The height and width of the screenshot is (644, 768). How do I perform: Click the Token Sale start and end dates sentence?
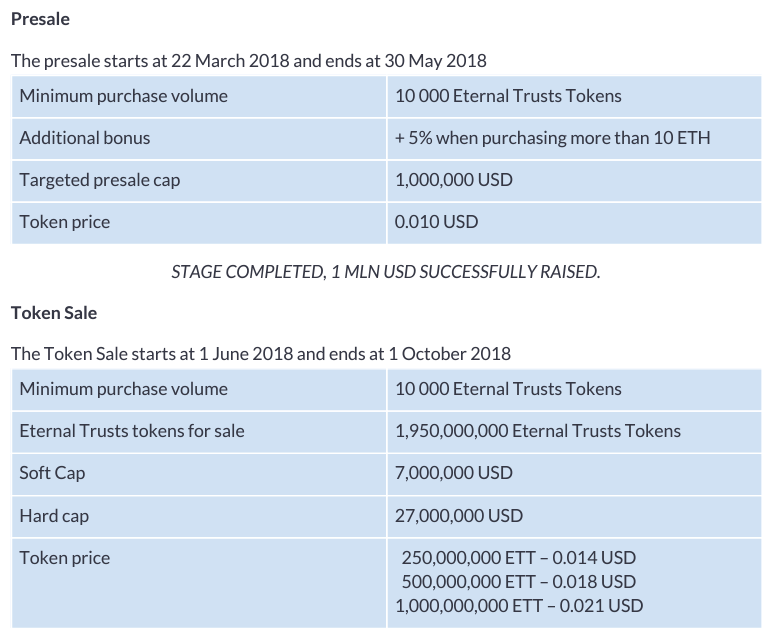click(x=260, y=353)
